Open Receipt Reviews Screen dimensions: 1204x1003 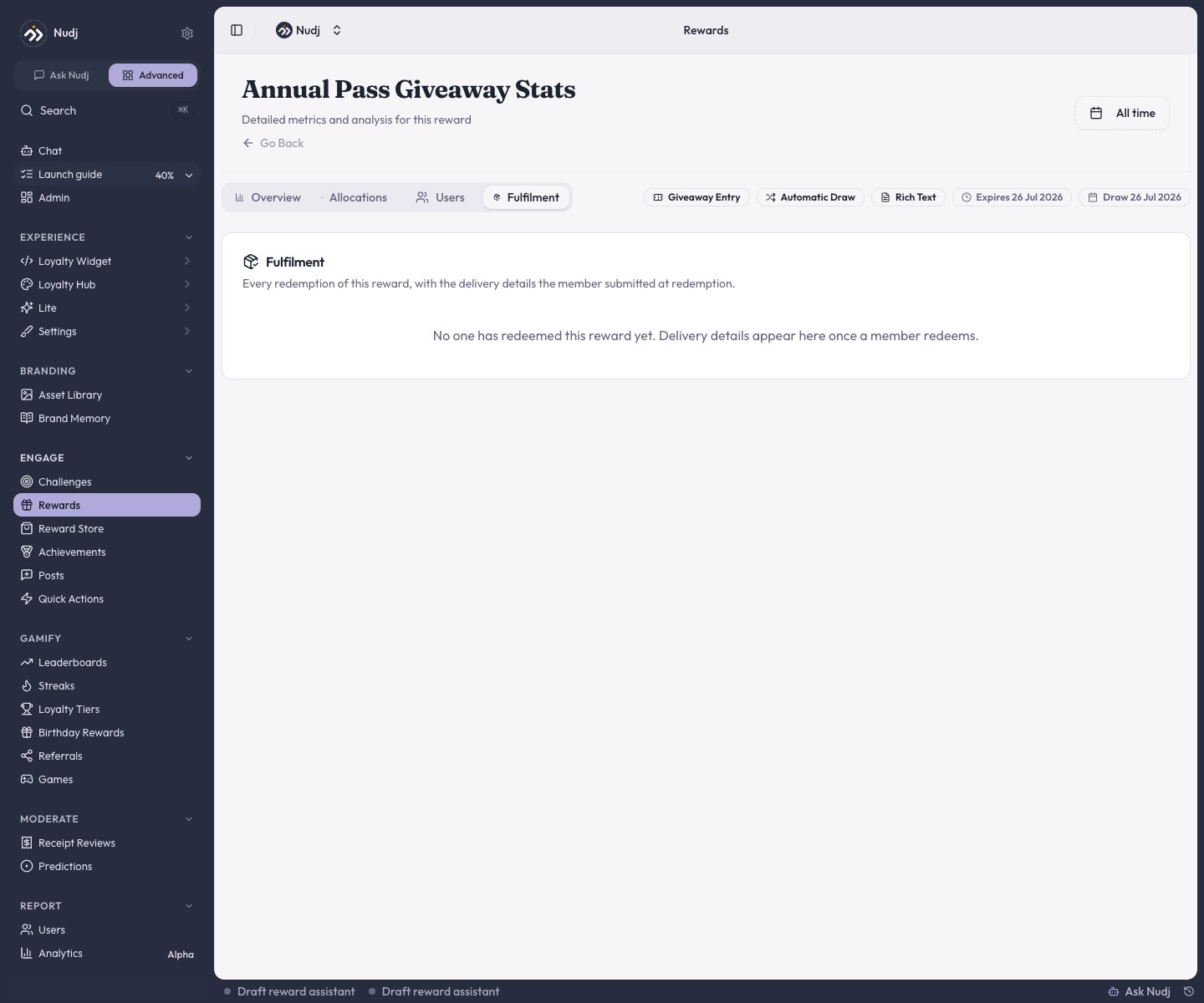107,843
